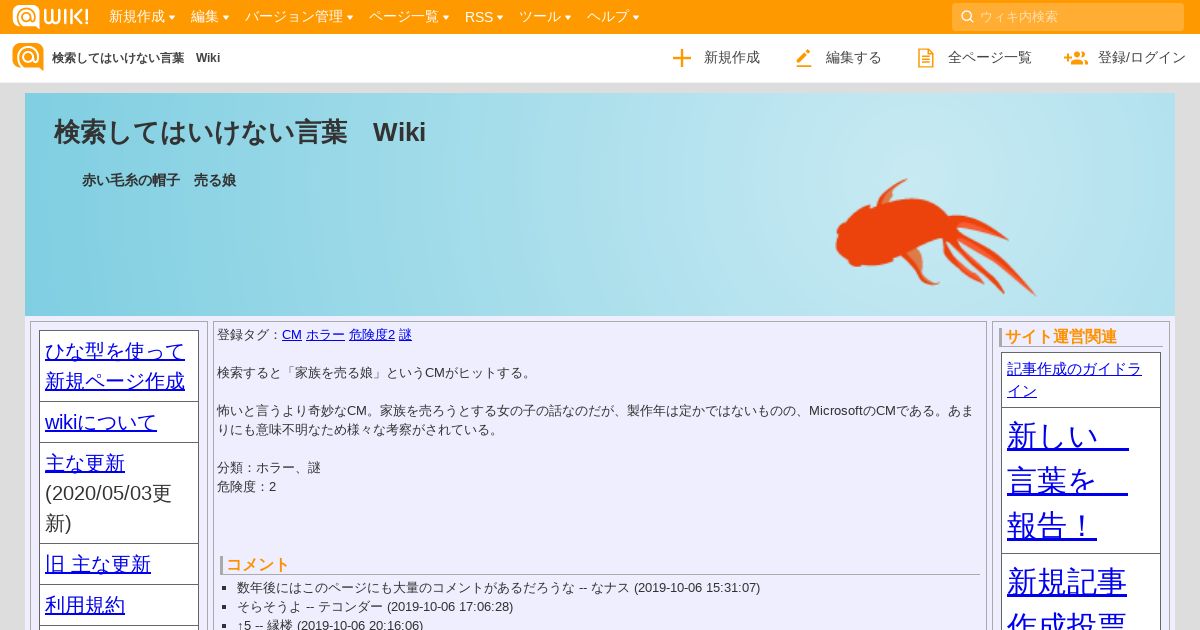Click the 分類：ホラー、謎 line
The image size is (1200, 630).
[x=269, y=468]
